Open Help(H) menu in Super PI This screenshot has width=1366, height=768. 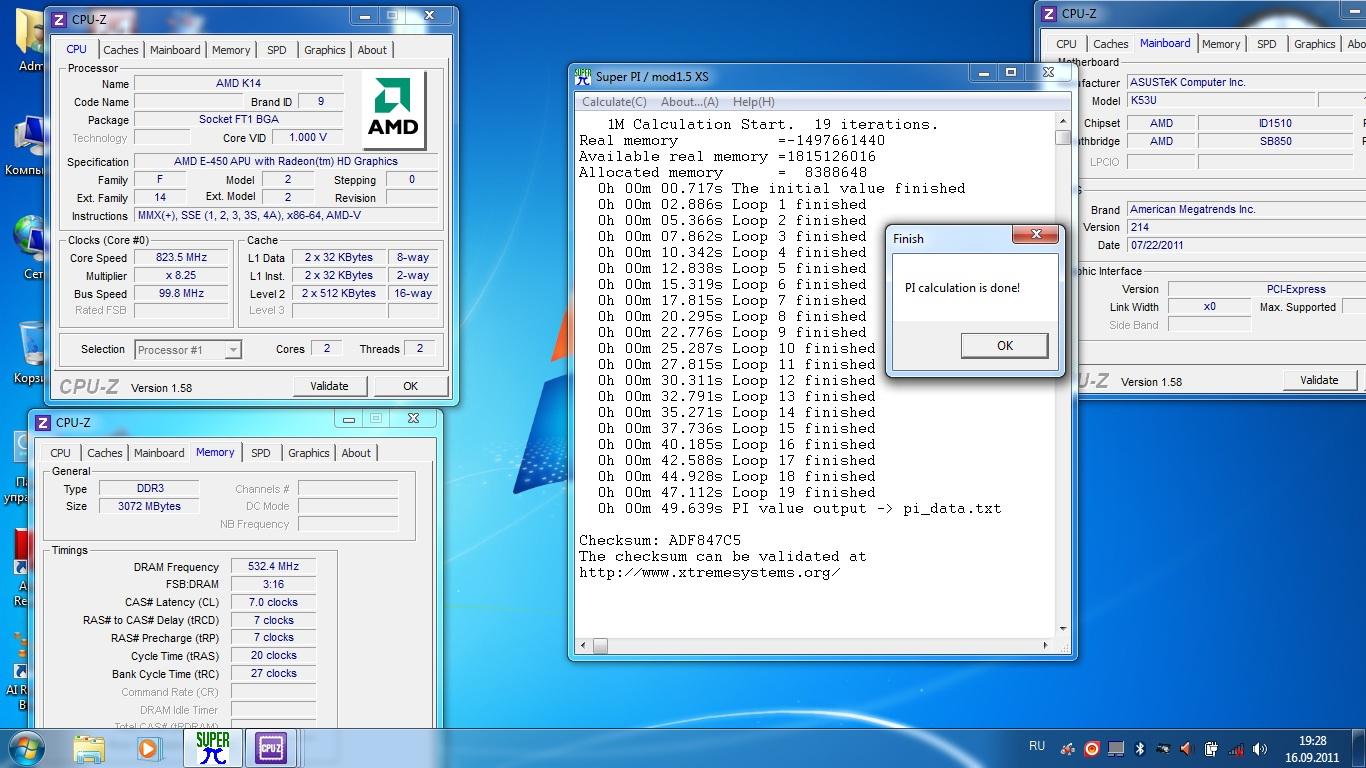point(753,102)
